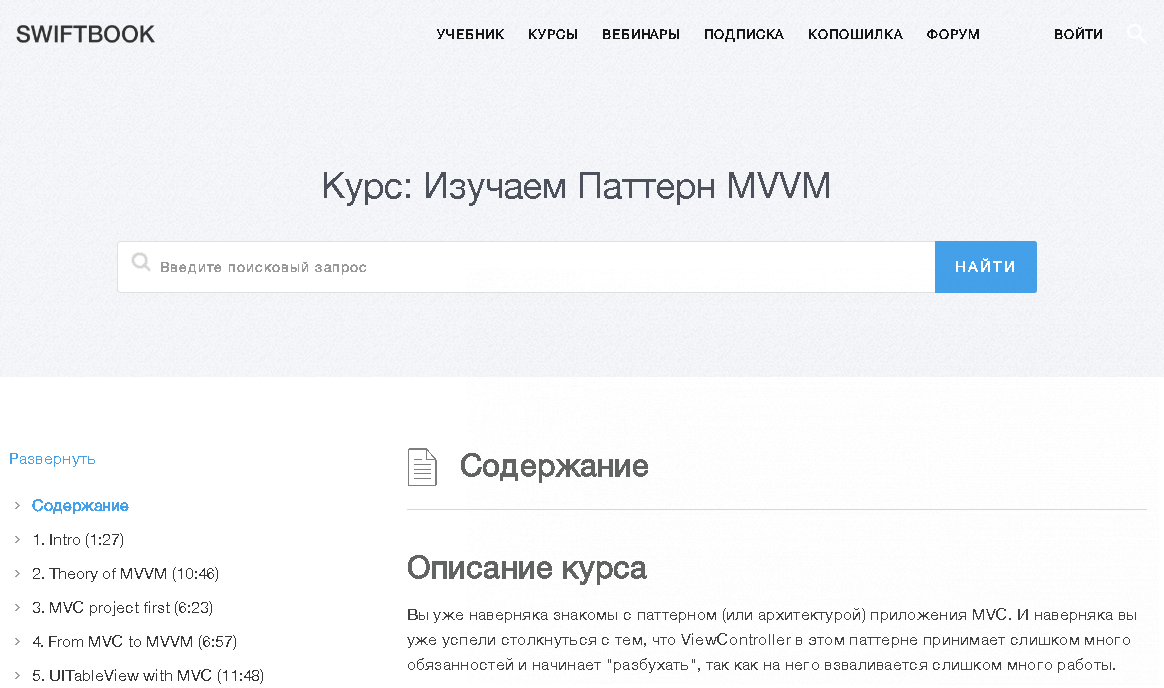Open the Копошилка menu link
Screen dimensions: 1164x688
click(855, 34)
